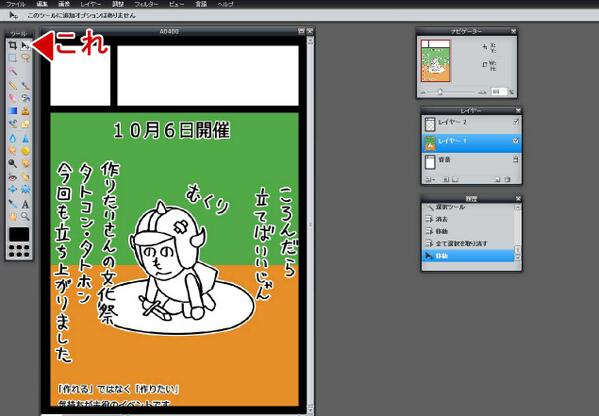
Task: Open layer settings dropdown at layers panel bottom
Action: tap(431, 179)
